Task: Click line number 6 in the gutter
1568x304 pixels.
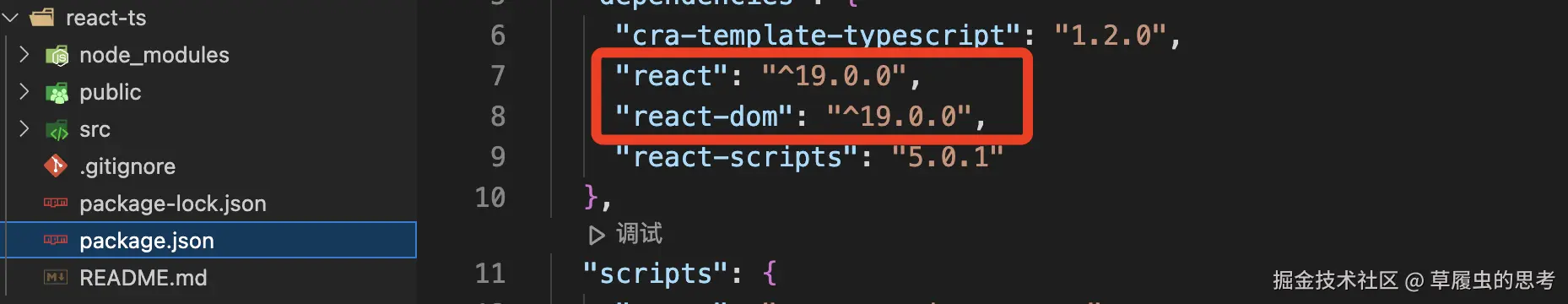Action: tap(498, 35)
